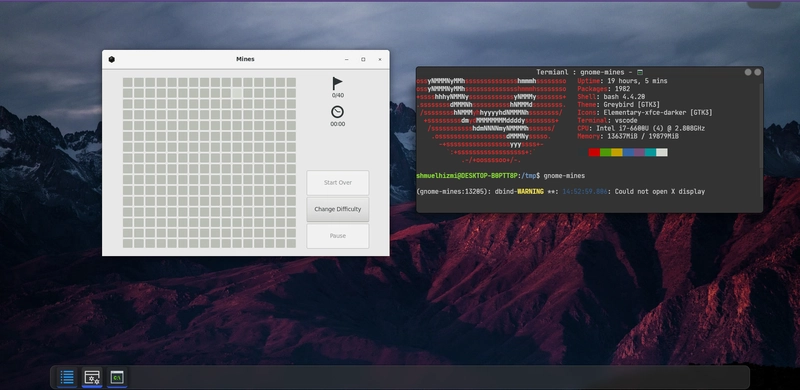Click the "0/40" flag count text

click(338, 95)
